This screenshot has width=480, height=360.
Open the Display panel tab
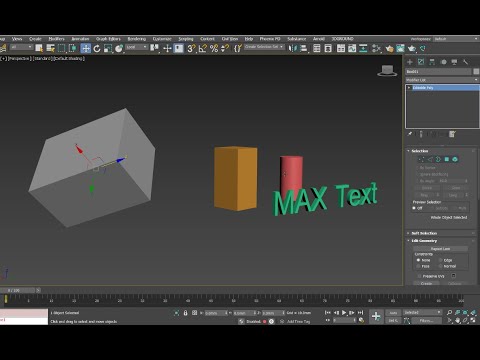[x=454, y=62]
